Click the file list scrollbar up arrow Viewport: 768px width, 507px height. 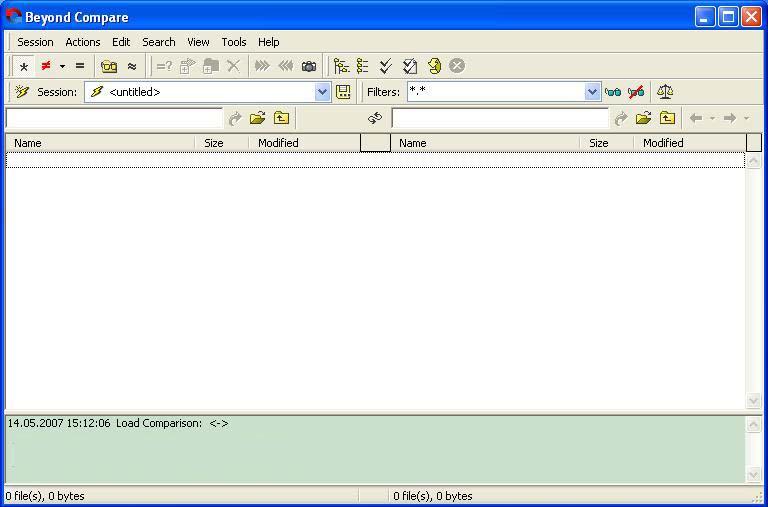click(x=754, y=161)
